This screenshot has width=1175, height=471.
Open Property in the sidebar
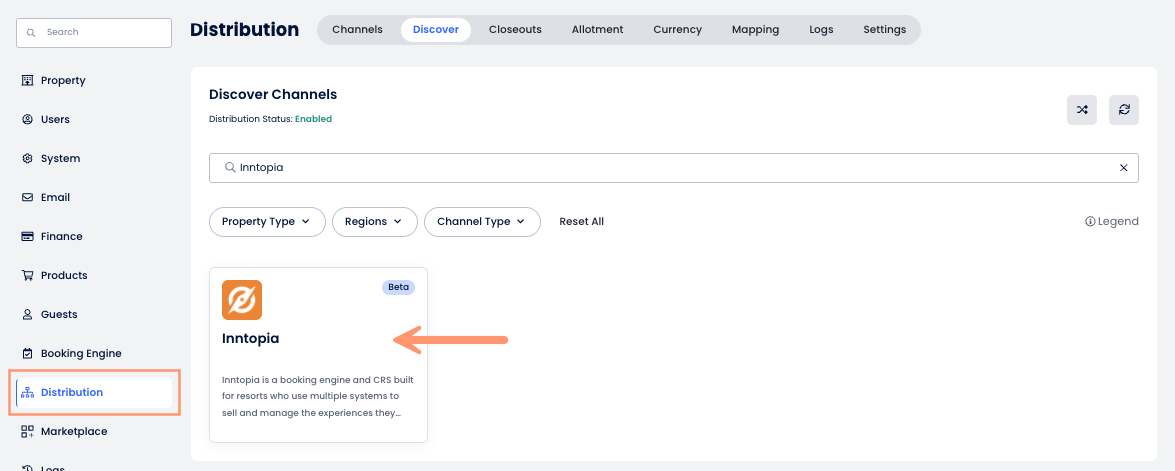coord(62,80)
